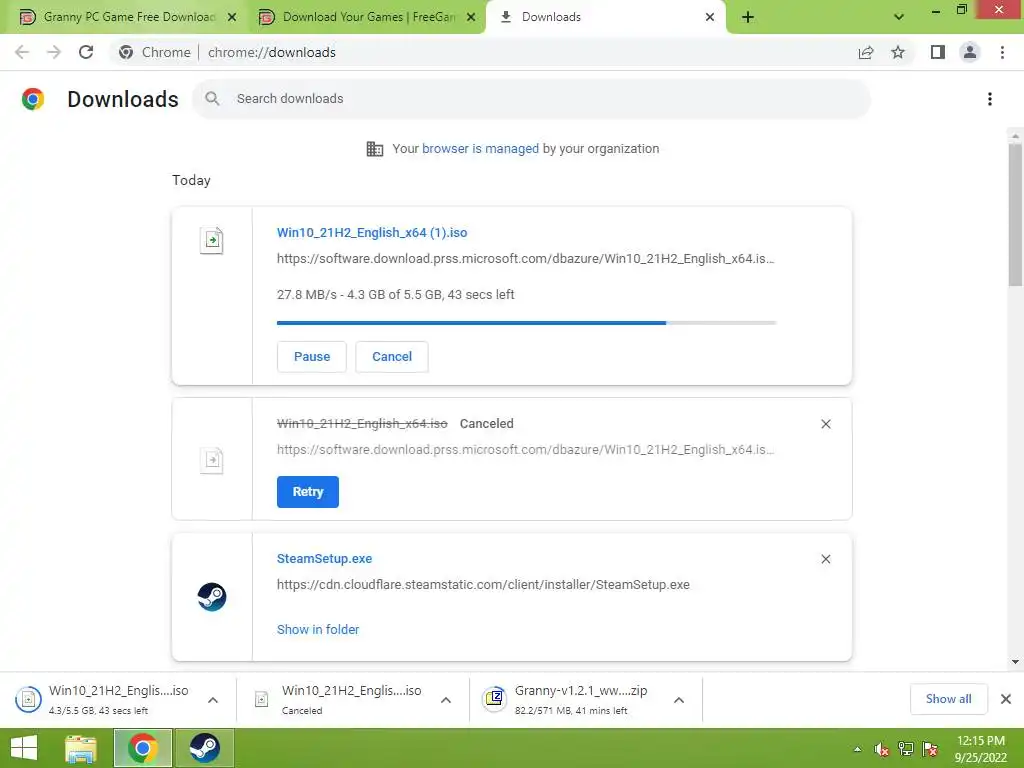Open the Win10_21H2_English_x64 (1).iso file link
The width and height of the screenshot is (1024, 768).
click(x=372, y=232)
